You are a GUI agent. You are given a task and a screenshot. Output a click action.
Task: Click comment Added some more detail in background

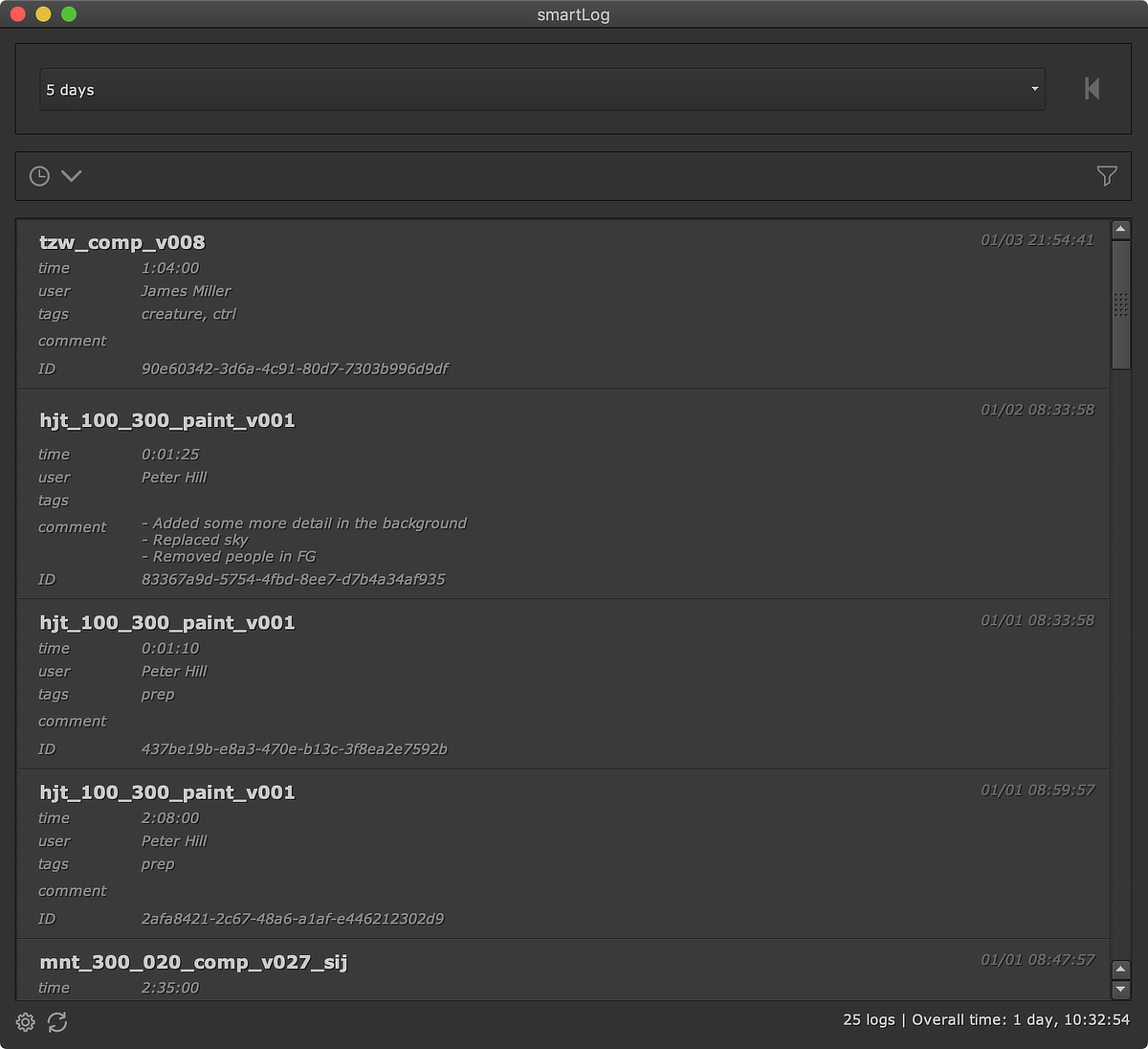(304, 524)
